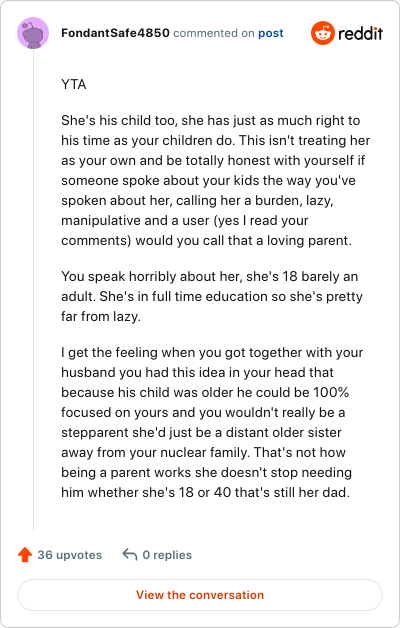Click the orange Reddit Snoo logo
The image size is (400, 628).
(x=322, y=33)
